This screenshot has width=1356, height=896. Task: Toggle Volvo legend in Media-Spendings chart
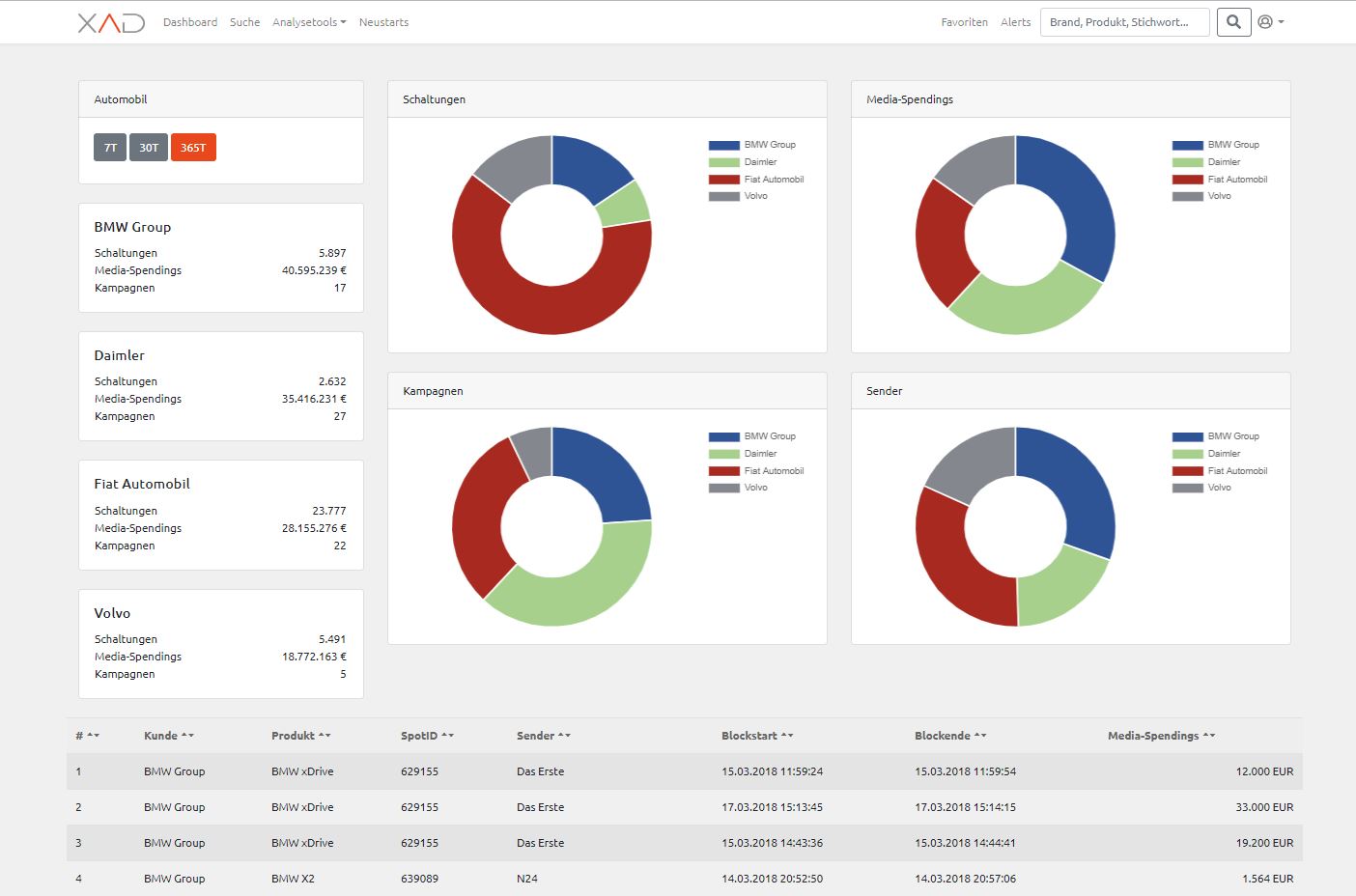pyautogui.click(x=1201, y=196)
